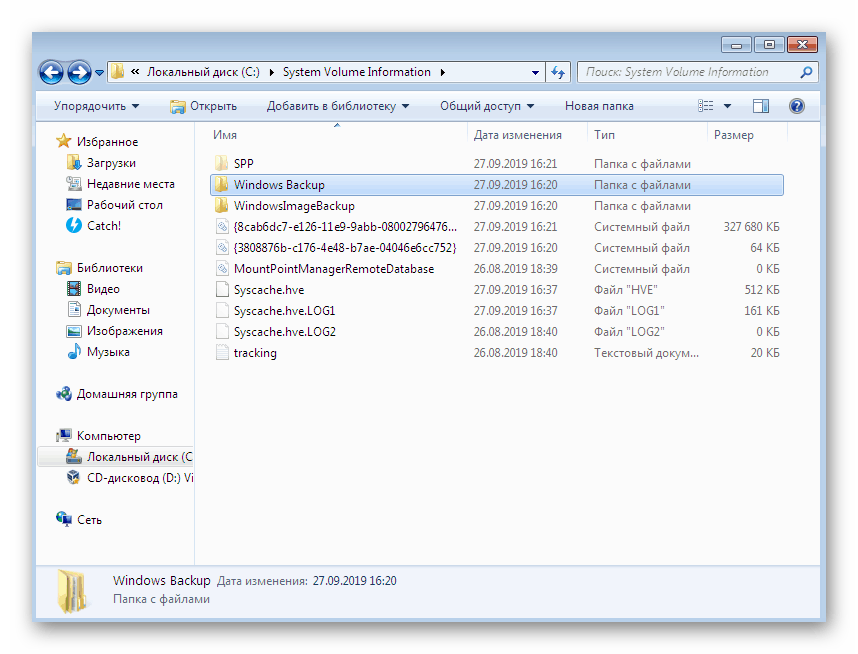The height and width of the screenshot is (654, 858).
Task: Expand the arrow after Локальный диск (C:)
Action: 271,72
